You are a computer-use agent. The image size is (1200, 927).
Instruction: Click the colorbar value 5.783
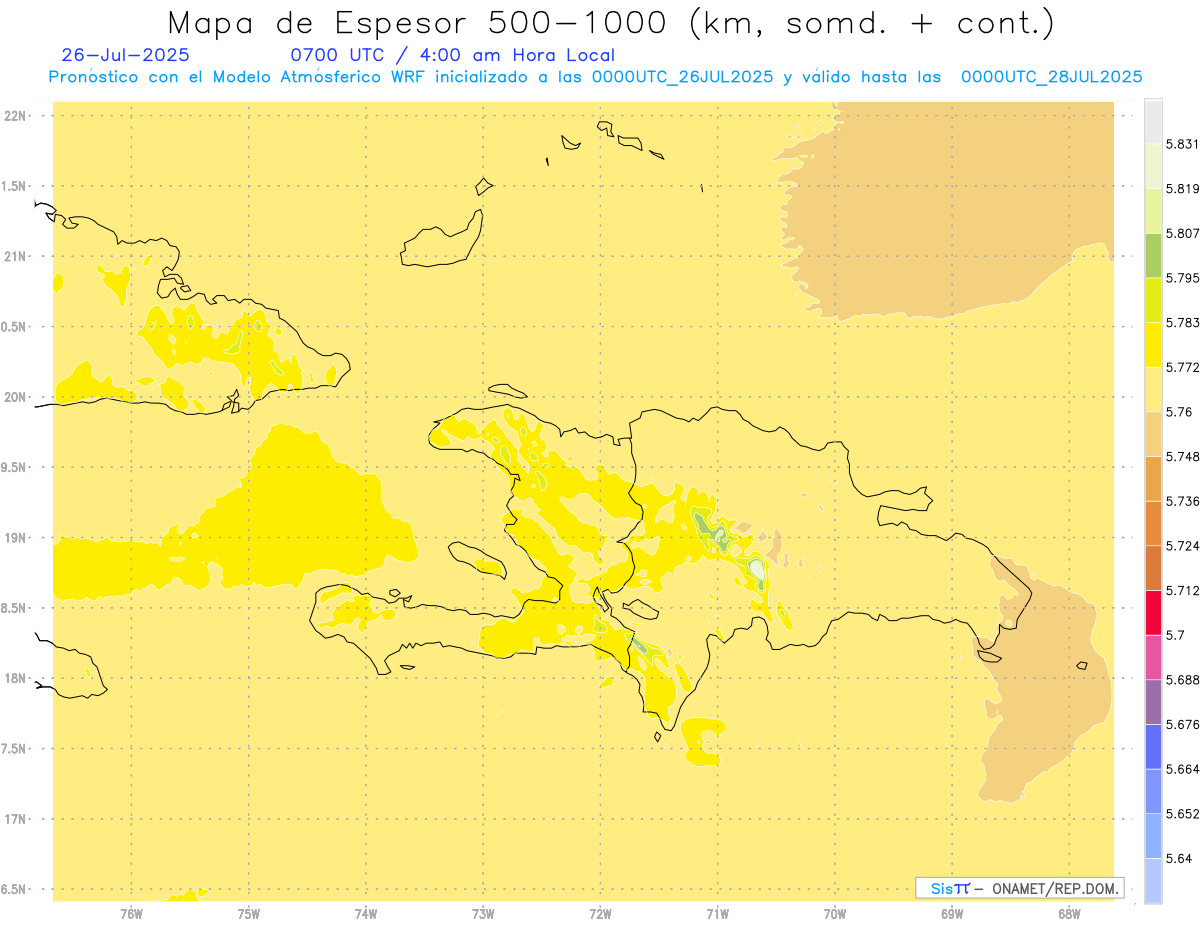1182,323
